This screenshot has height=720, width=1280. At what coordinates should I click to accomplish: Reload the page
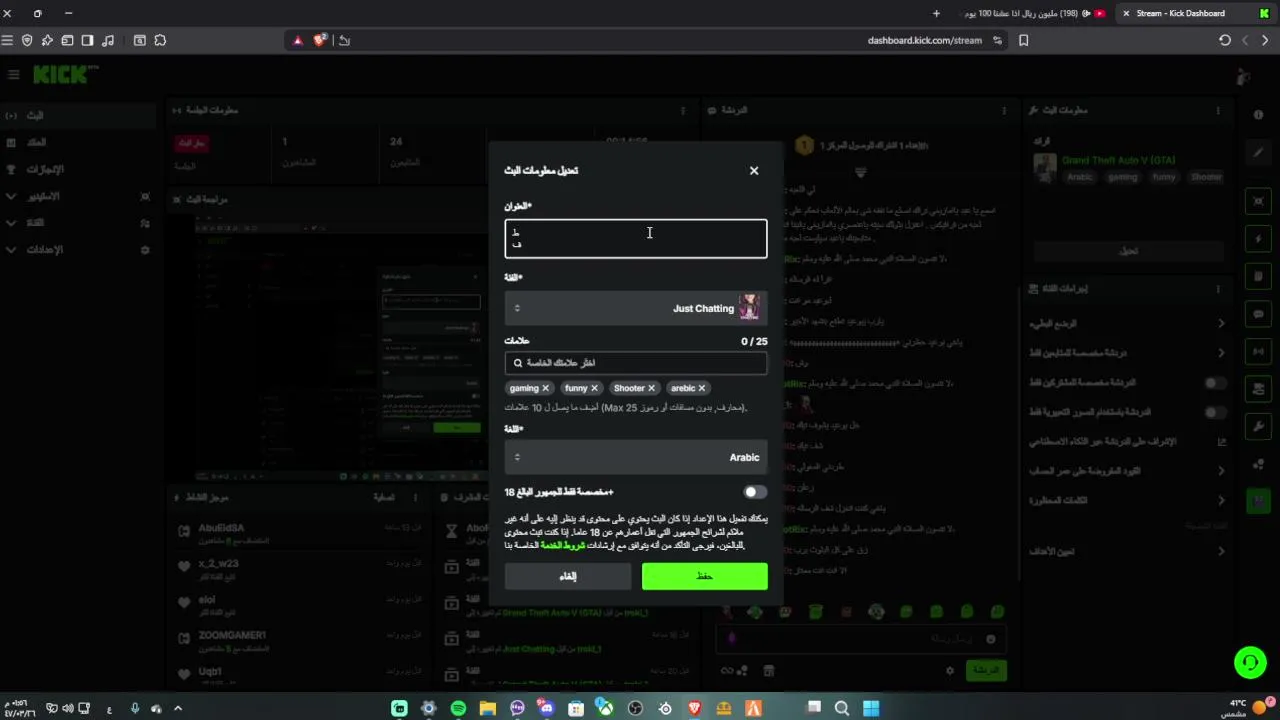1225,40
